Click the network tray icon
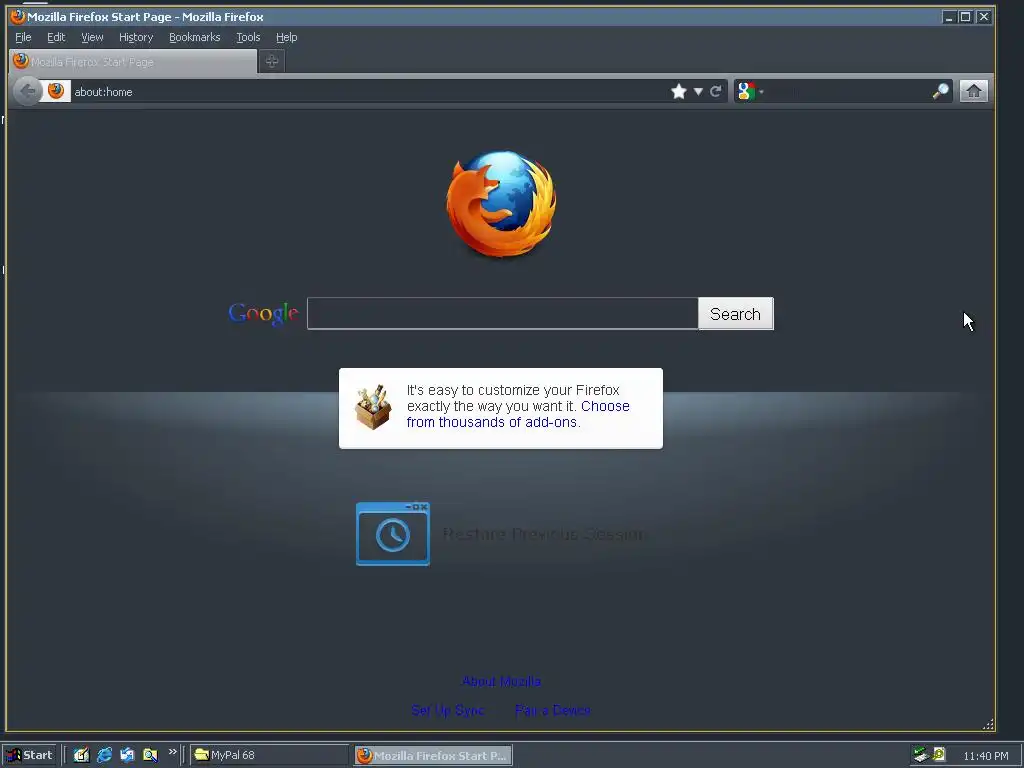This screenshot has width=1024, height=768. (921, 755)
